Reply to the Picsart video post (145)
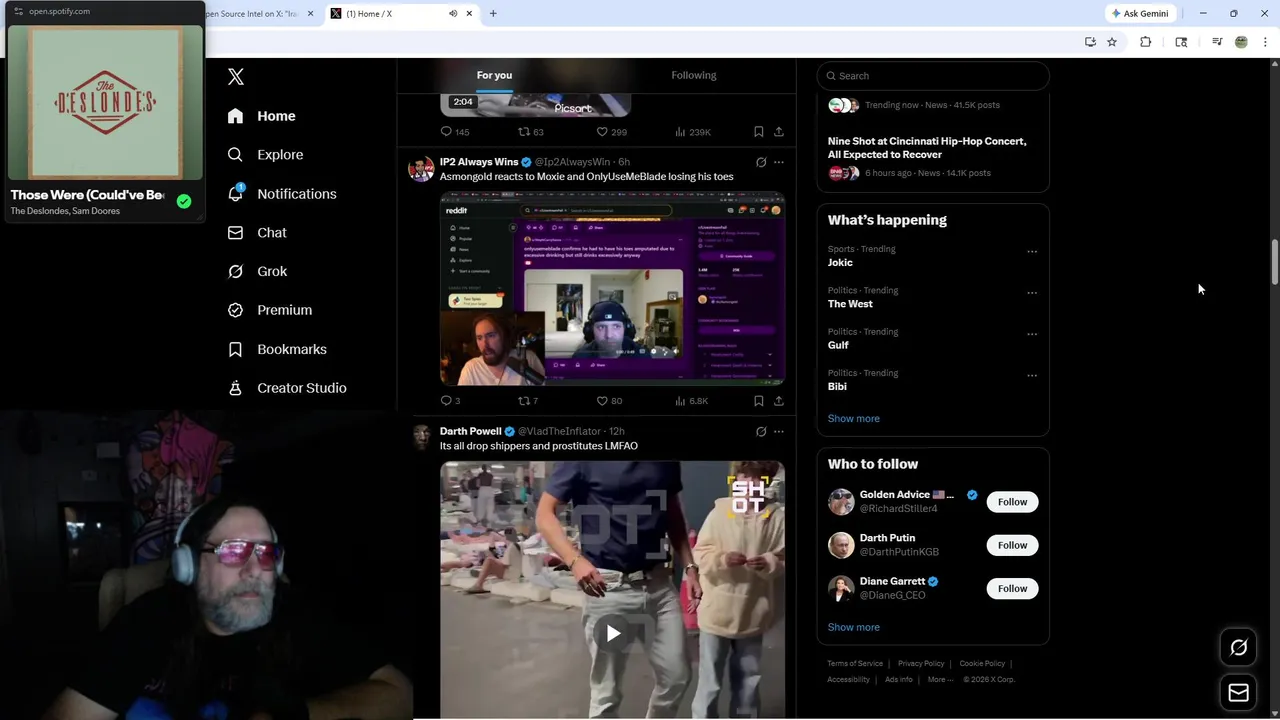This screenshot has width=1280, height=720. pos(455,132)
